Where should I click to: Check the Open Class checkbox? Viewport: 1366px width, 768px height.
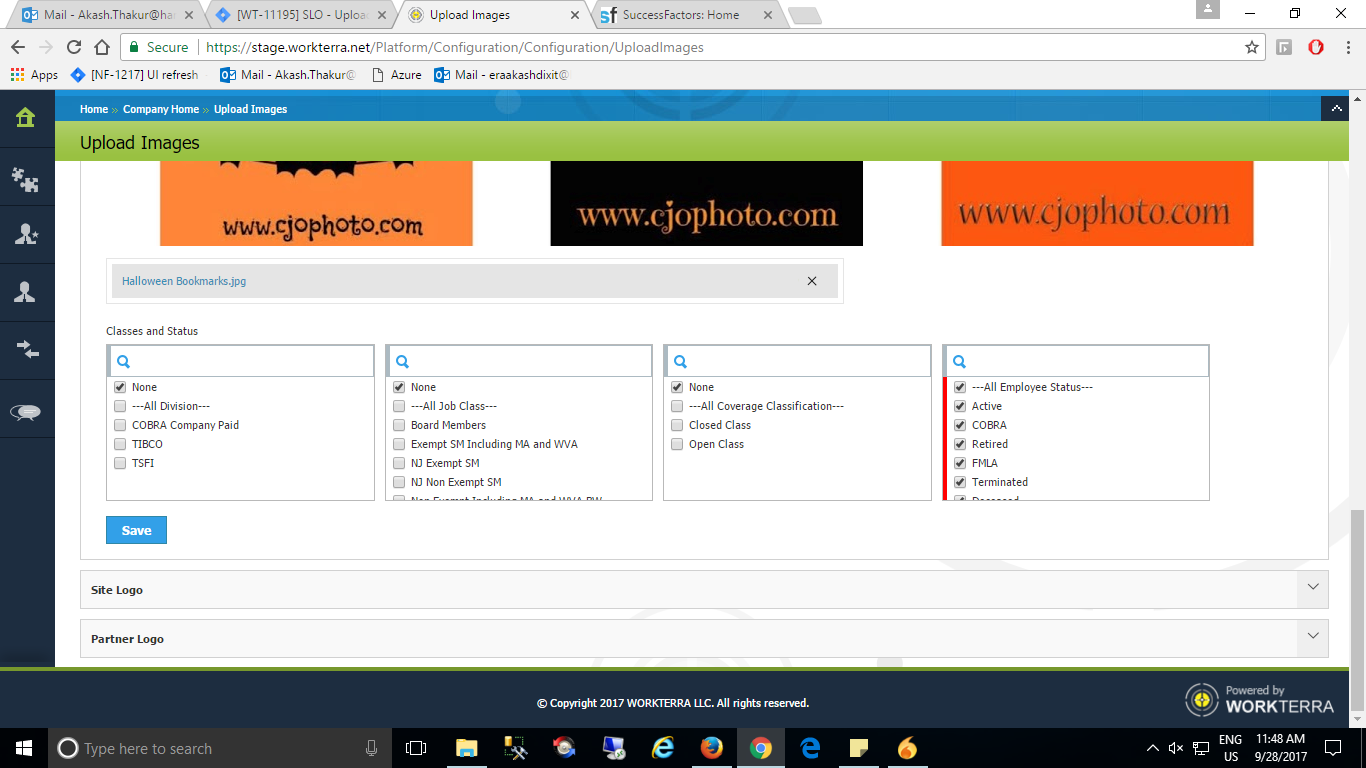coord(677,444)
